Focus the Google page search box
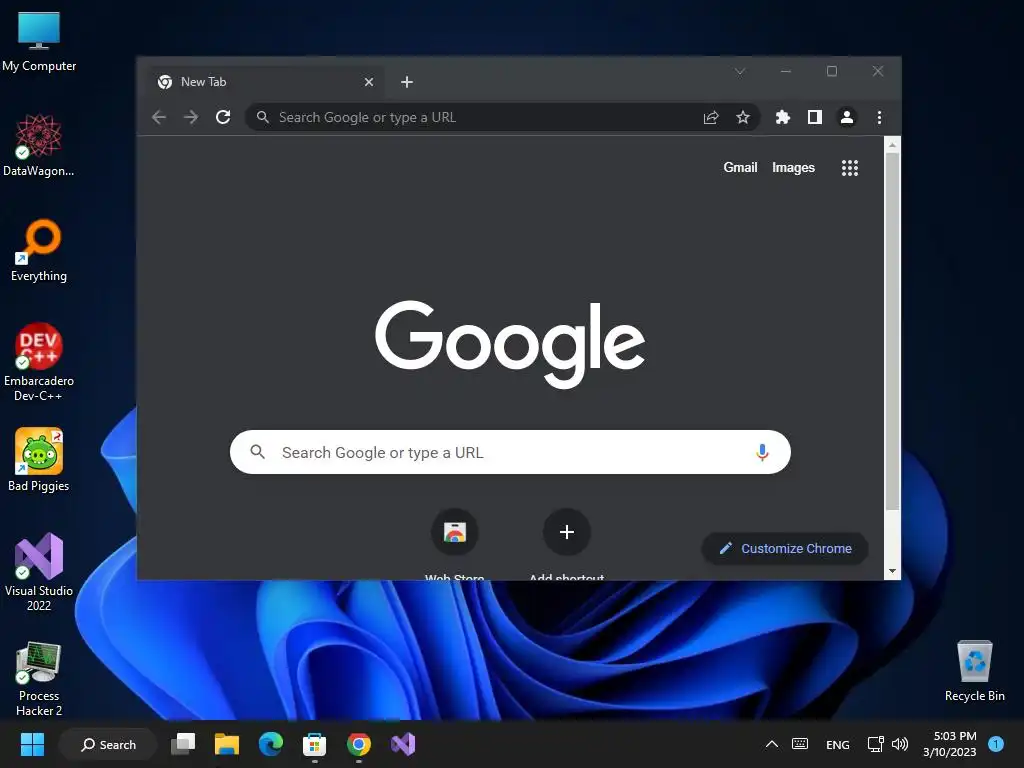The image size is (1024, 768). click(x=510, y=452)
